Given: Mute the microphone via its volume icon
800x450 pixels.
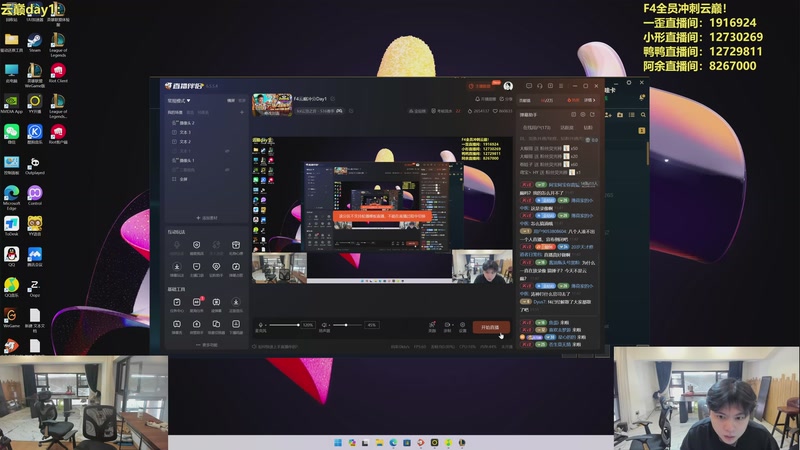Looking at the screenshot, I should (261, 325).
